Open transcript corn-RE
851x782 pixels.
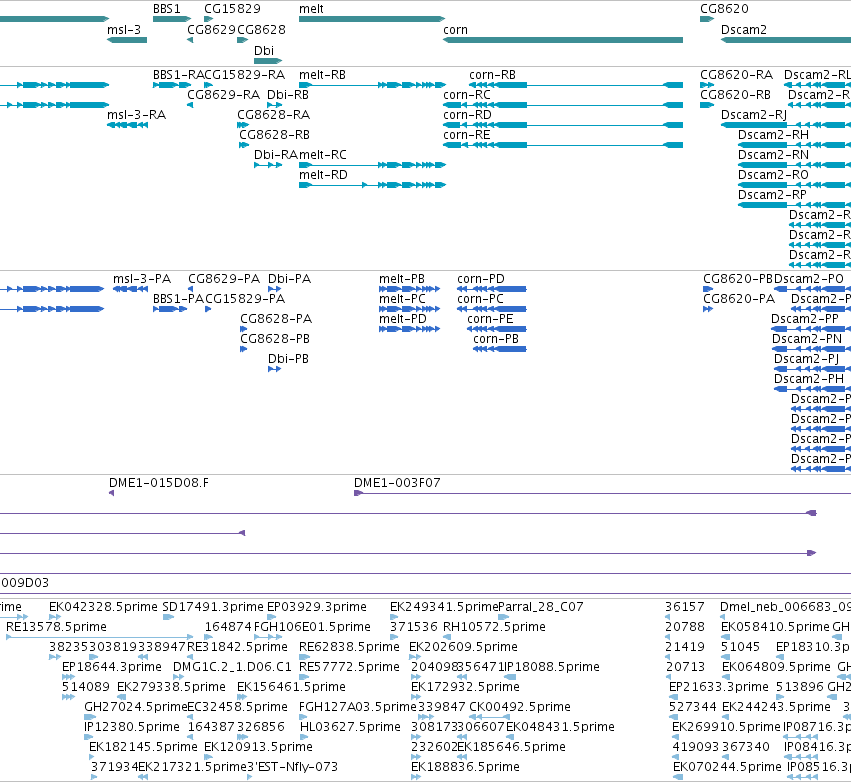(467, 135)
